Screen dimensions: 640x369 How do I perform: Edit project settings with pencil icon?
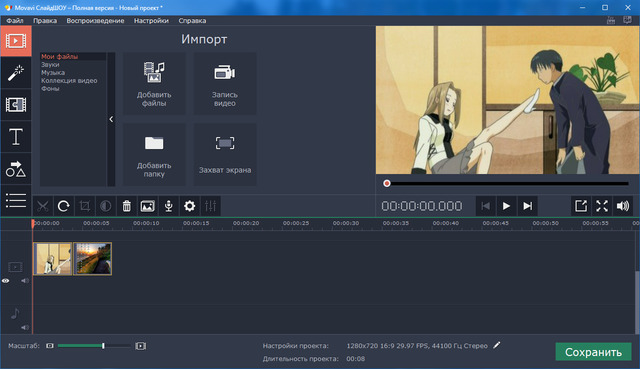point(497,345)
